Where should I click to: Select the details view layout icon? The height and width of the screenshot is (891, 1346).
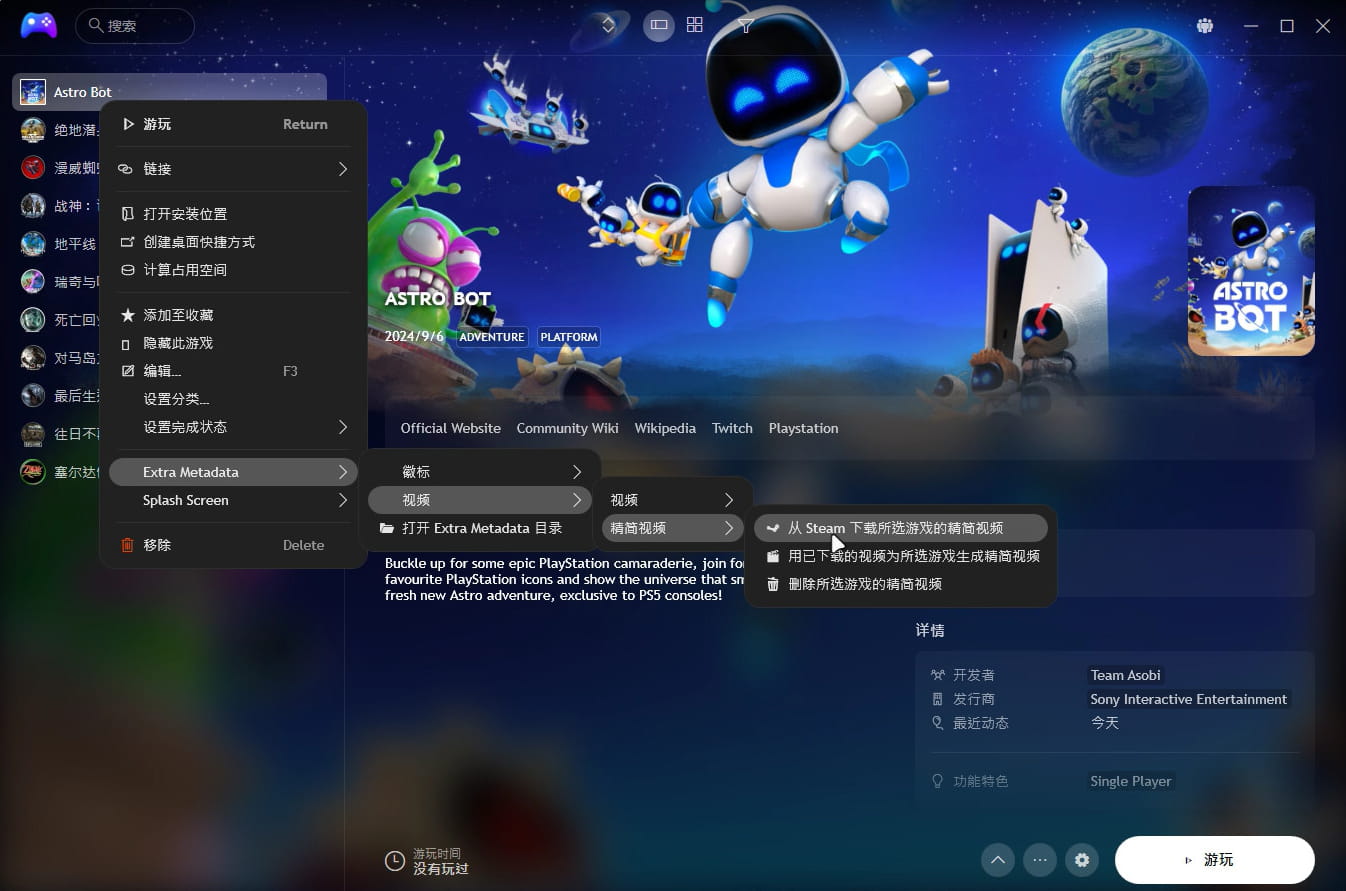(658, 26)
